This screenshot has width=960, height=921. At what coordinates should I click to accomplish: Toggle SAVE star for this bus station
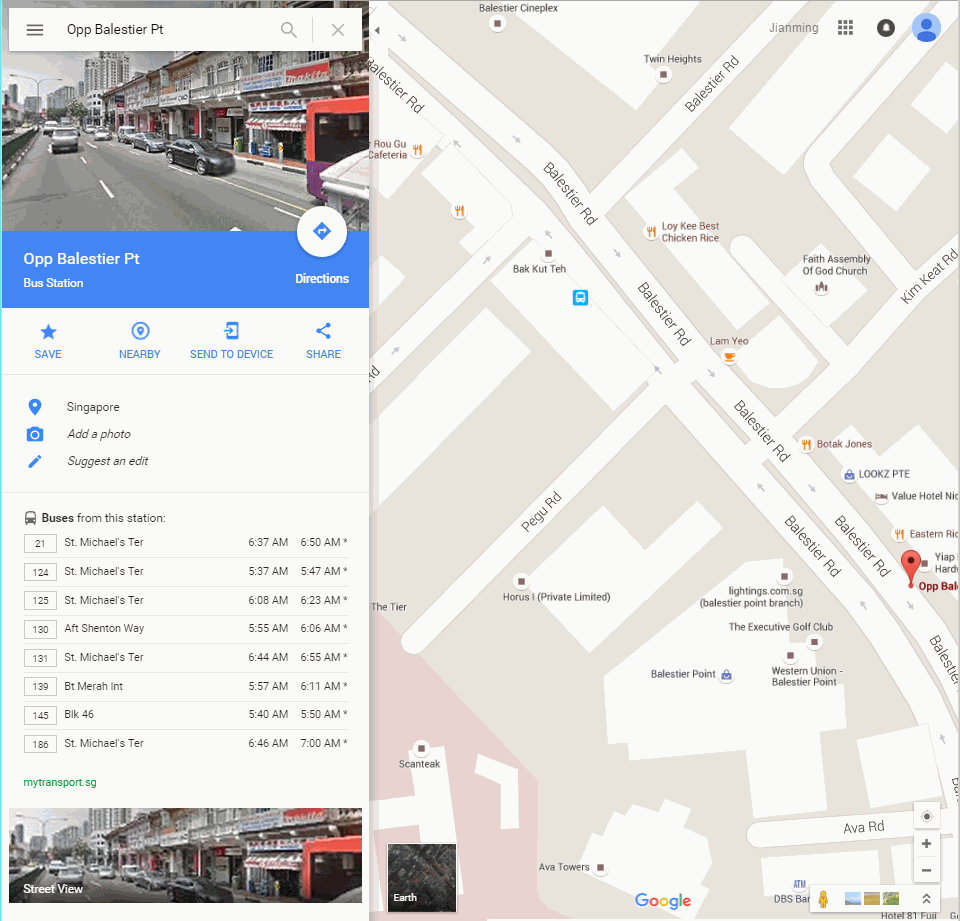pyautogui.click(x=48, y=330)
